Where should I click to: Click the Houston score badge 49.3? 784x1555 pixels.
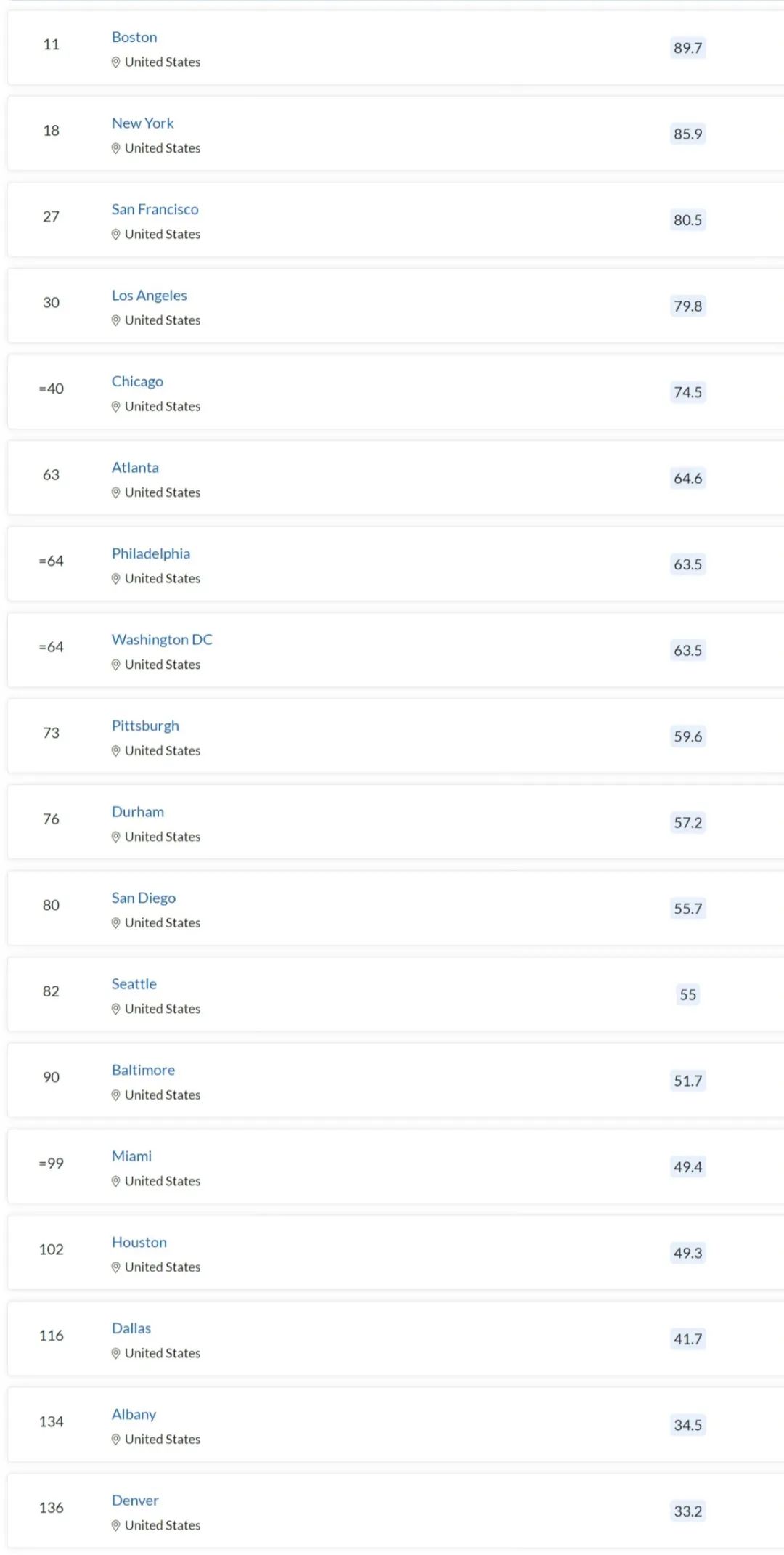(687, 1253)
